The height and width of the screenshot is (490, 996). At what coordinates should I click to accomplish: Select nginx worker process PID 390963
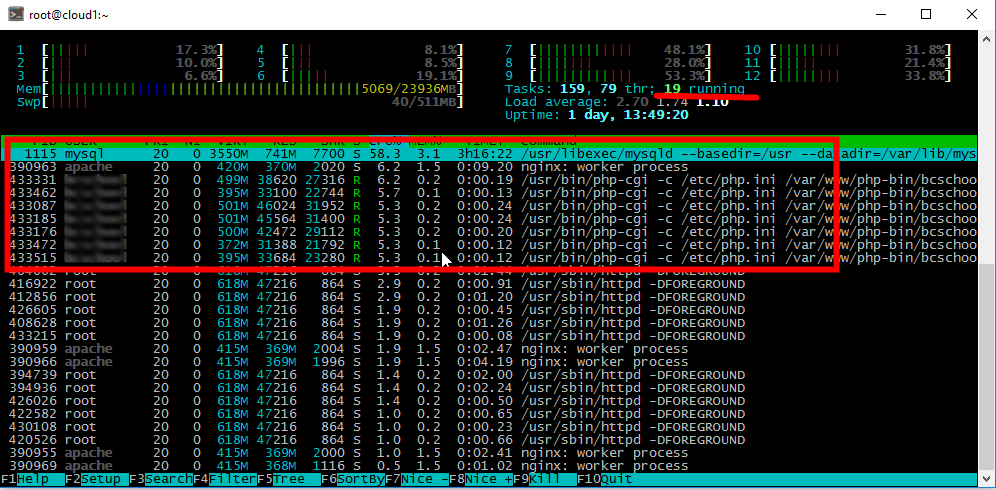489,167
